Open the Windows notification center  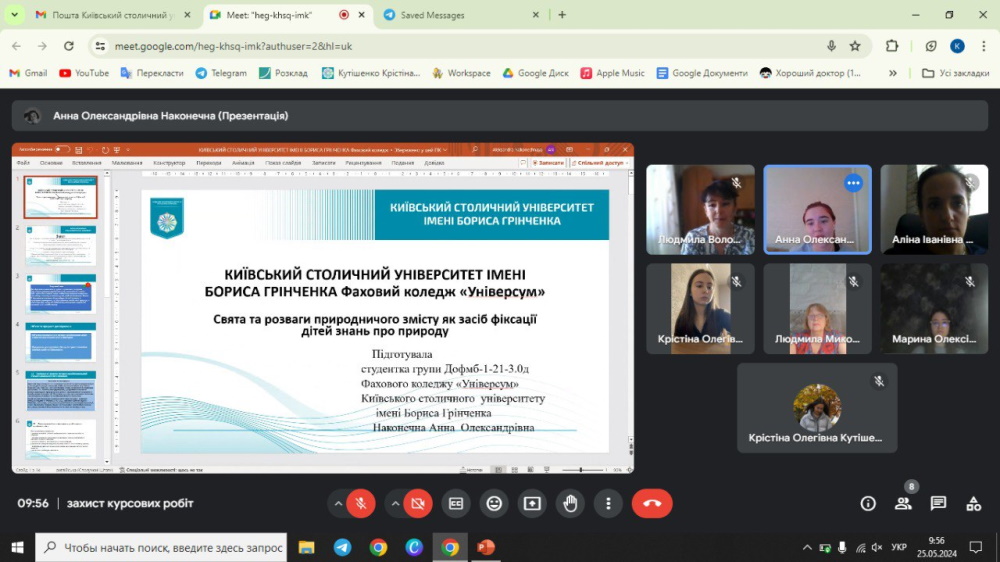(x=976, y=547)
